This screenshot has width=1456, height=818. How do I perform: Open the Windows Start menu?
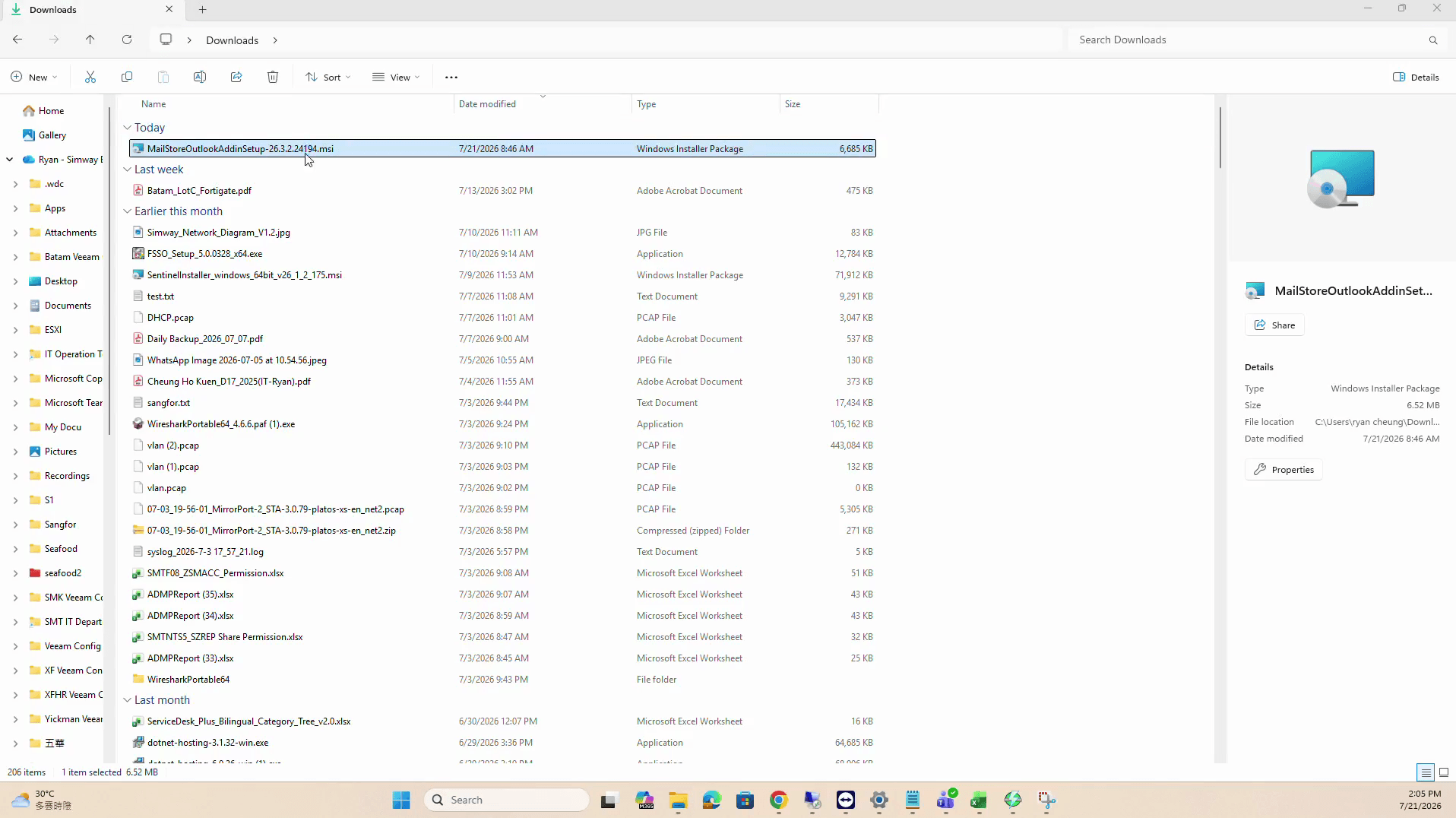pyautogui.click(x=401, y=800)
